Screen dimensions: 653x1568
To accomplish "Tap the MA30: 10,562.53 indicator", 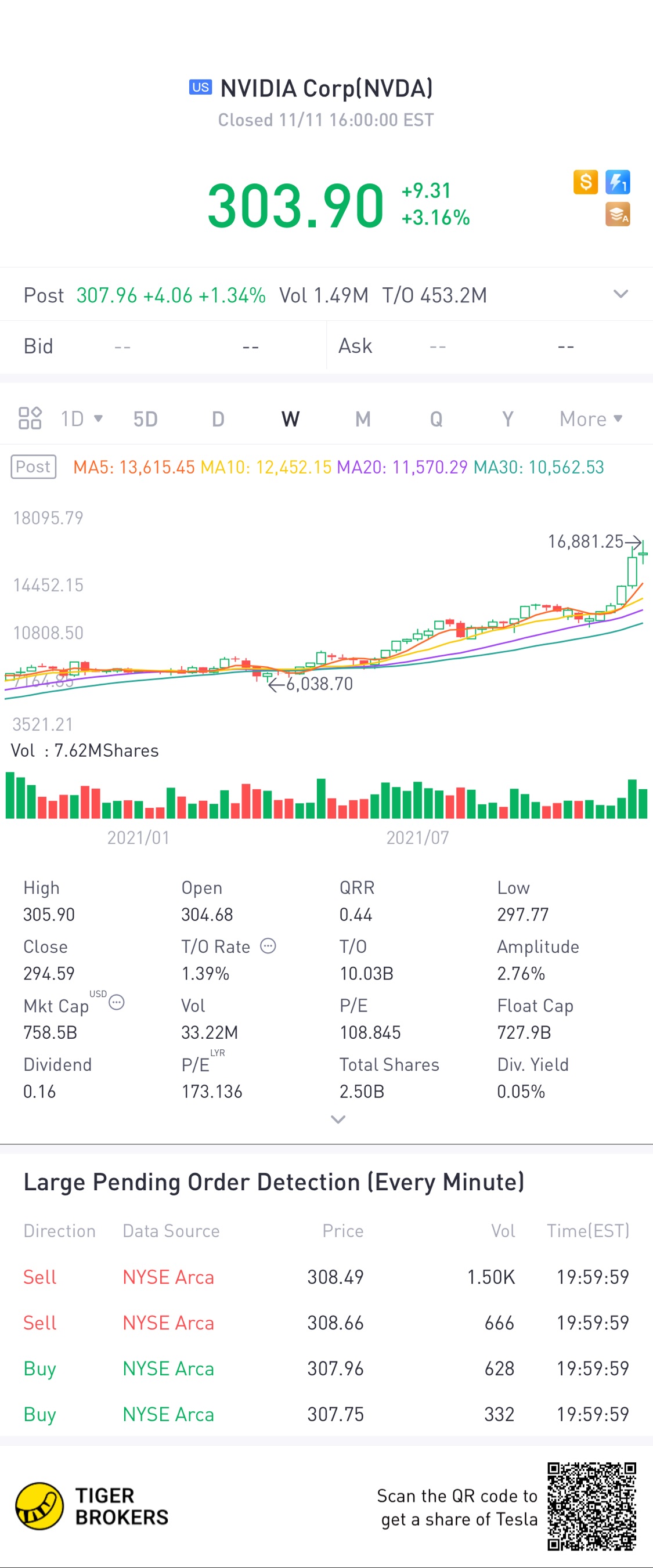I will pyautogui.click(x=539, y=467).
